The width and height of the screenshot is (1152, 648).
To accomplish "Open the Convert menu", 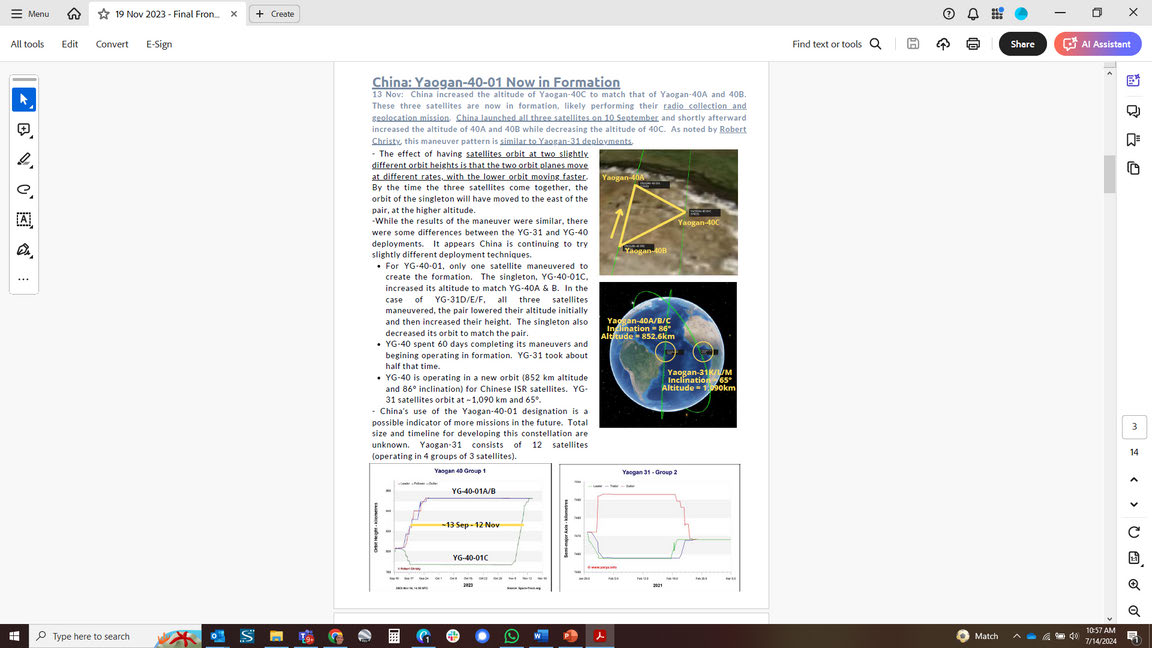I will point(112,44).
